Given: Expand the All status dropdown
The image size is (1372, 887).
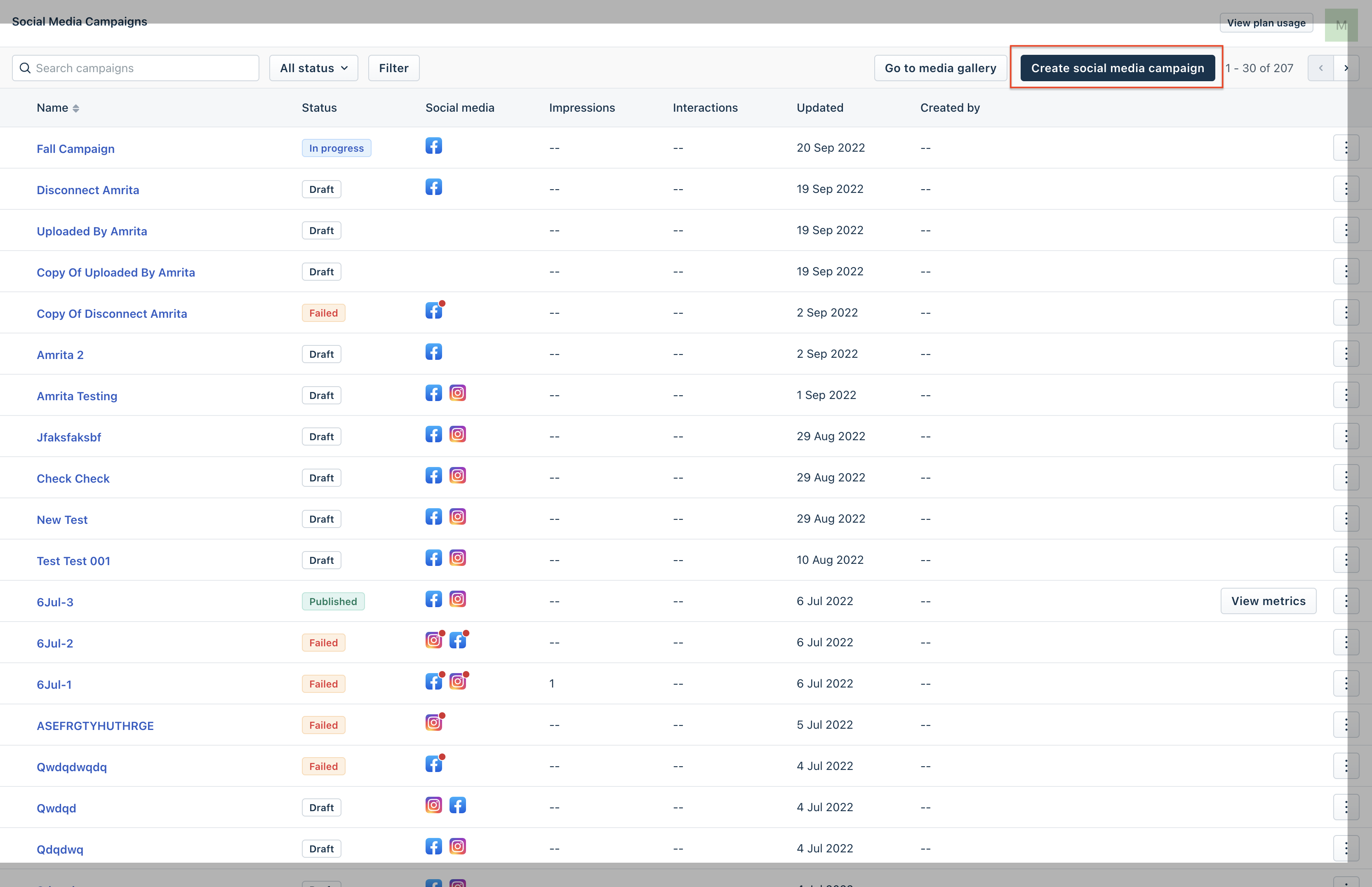Looking at the screenshot, I should 313,68.
